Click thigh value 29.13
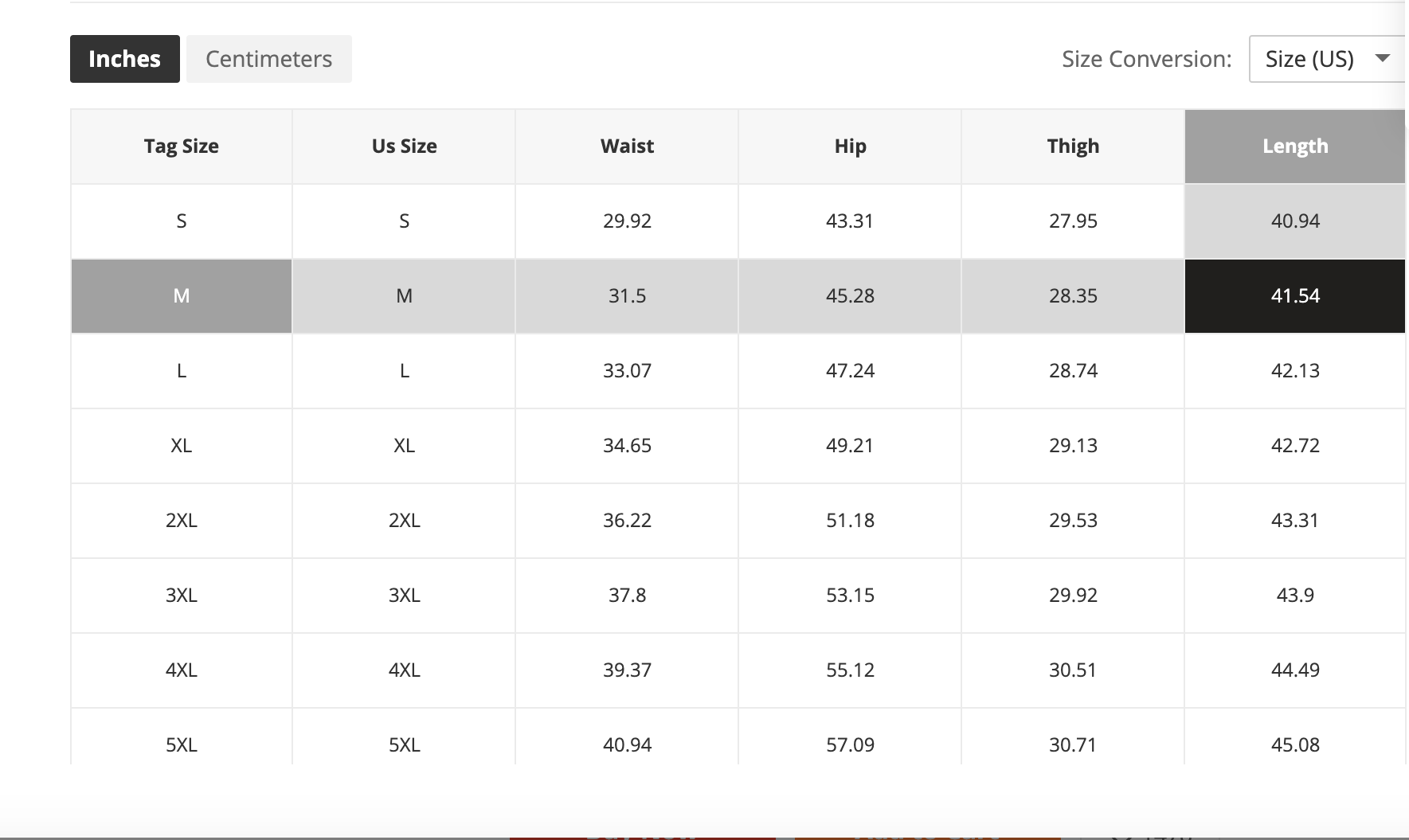The height and width of the screenshot is (840, 1409). tap(1073, 446)
